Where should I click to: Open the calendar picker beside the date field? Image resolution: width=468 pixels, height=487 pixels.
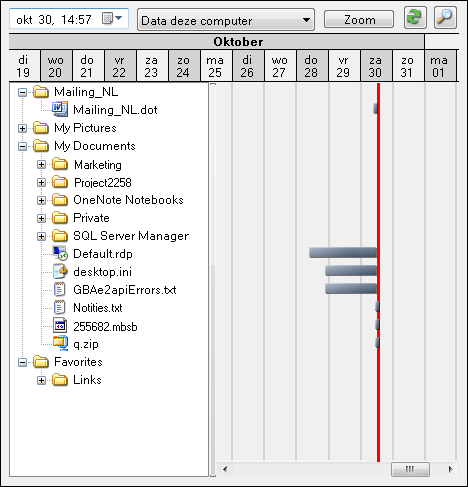[112, 18]
